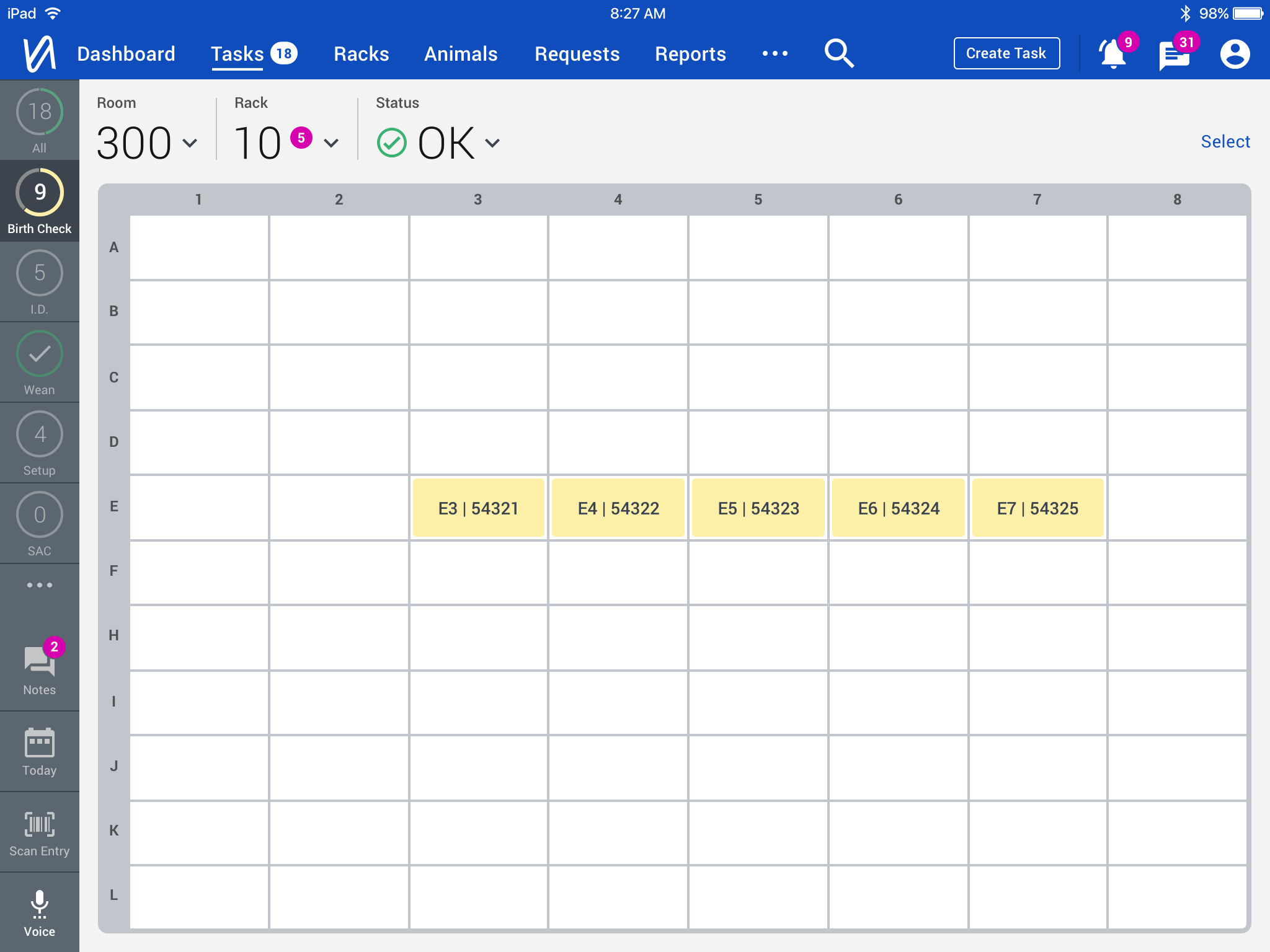Open cage E4 | 54322
This screenshot has height=952, width=1270.
[x=618, y=508]
